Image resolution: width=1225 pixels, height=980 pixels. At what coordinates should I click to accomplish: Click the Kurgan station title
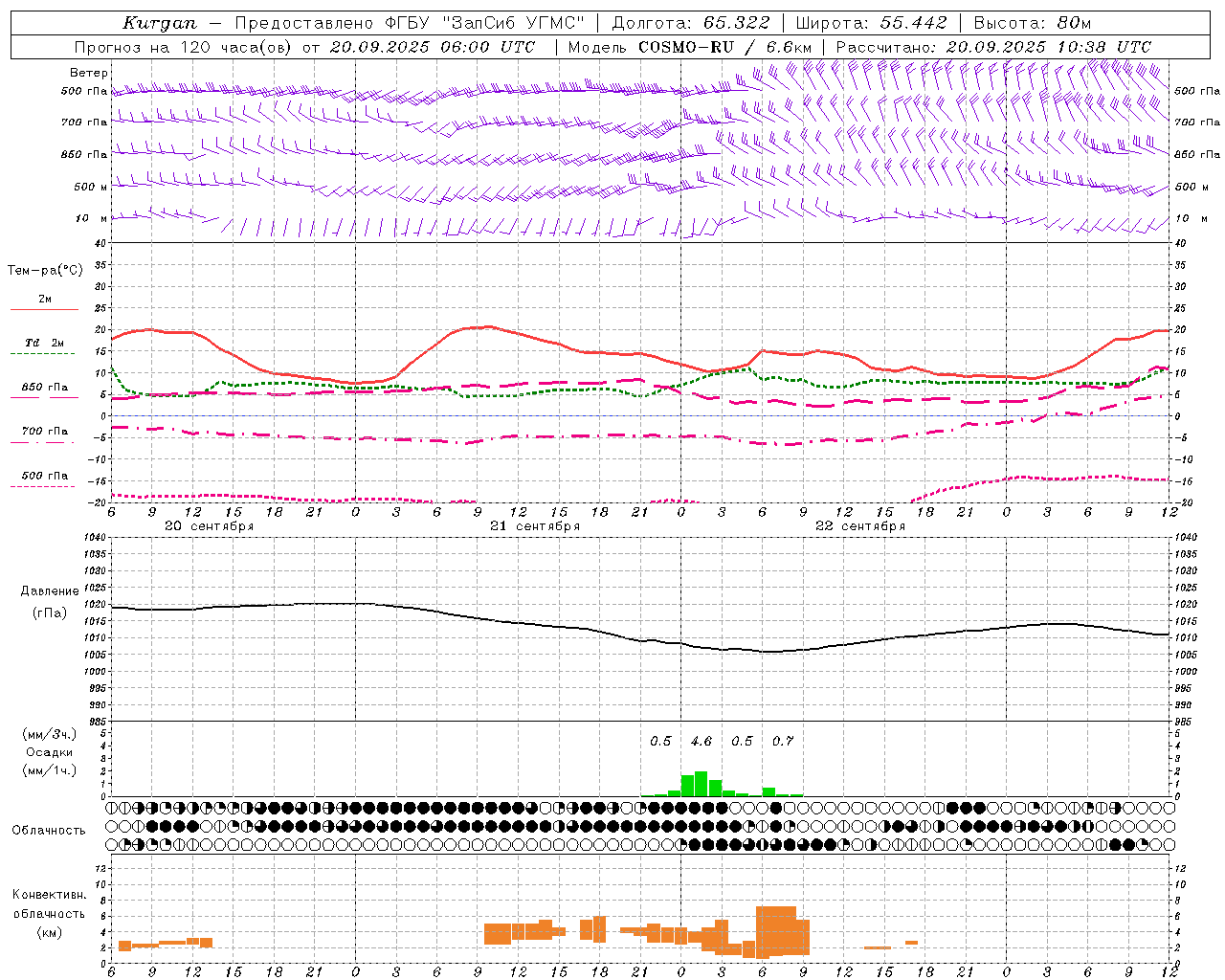[x=160, y=23]
